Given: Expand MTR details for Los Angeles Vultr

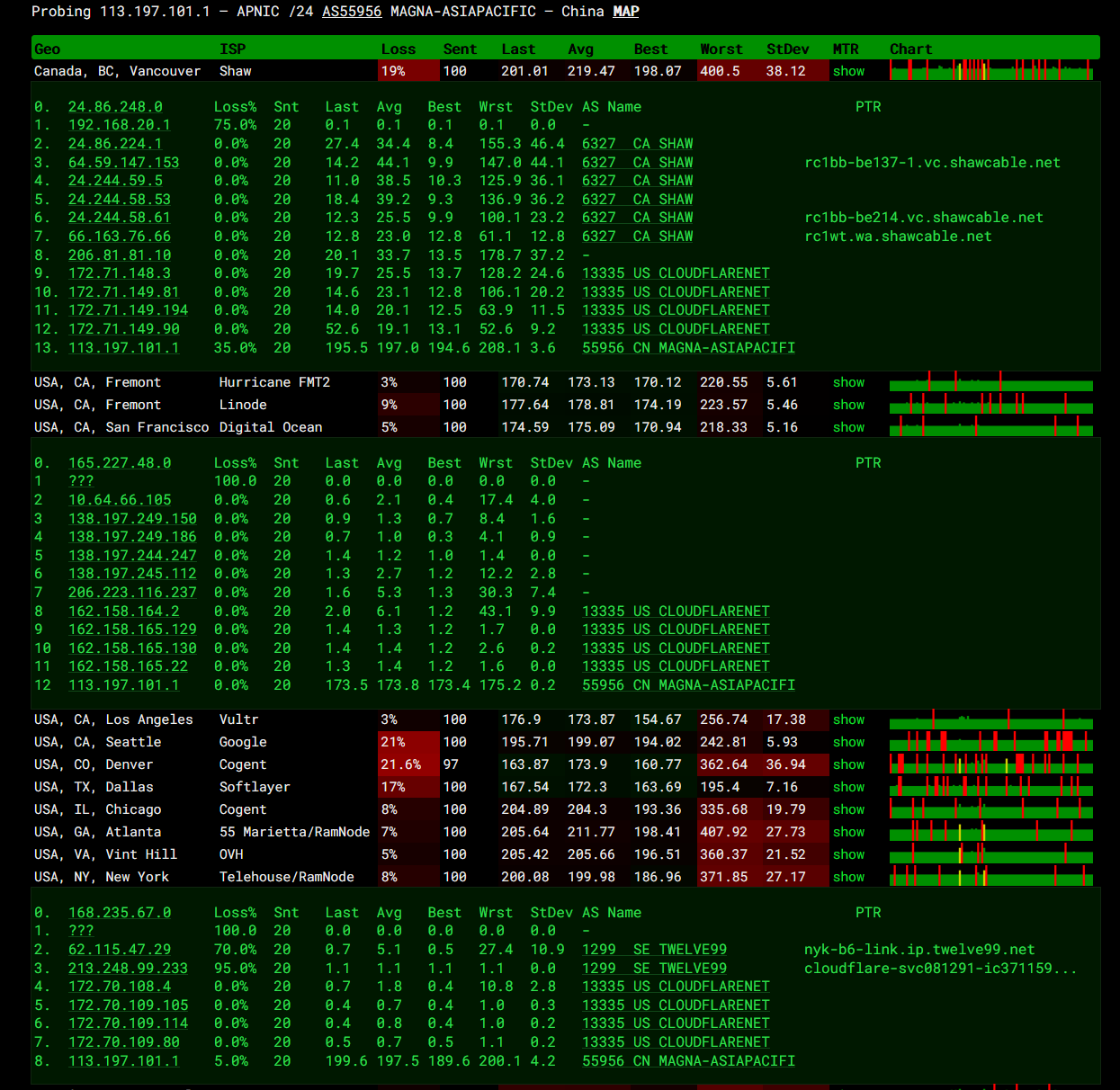Looking at the screenshot, I should [x=848, y=719].
